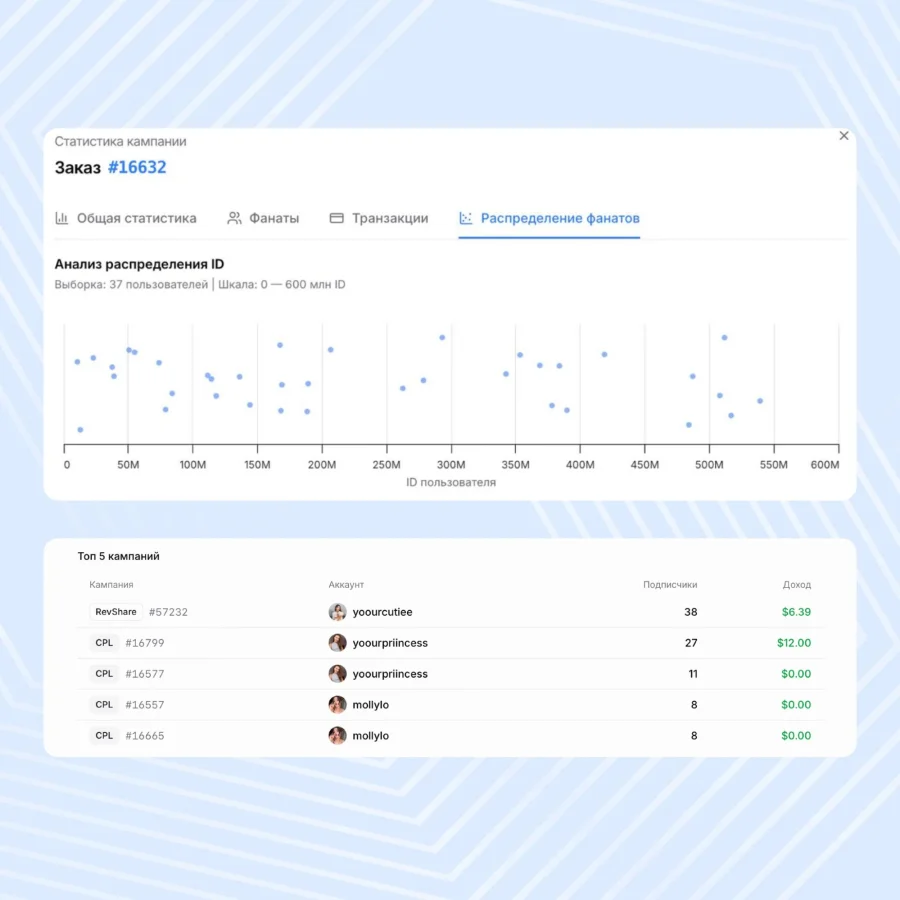The width and height of the screenshot is (900, 900).
Task: Click the first mollylo avatar, row #16557
Action: [x=338, y=705]
